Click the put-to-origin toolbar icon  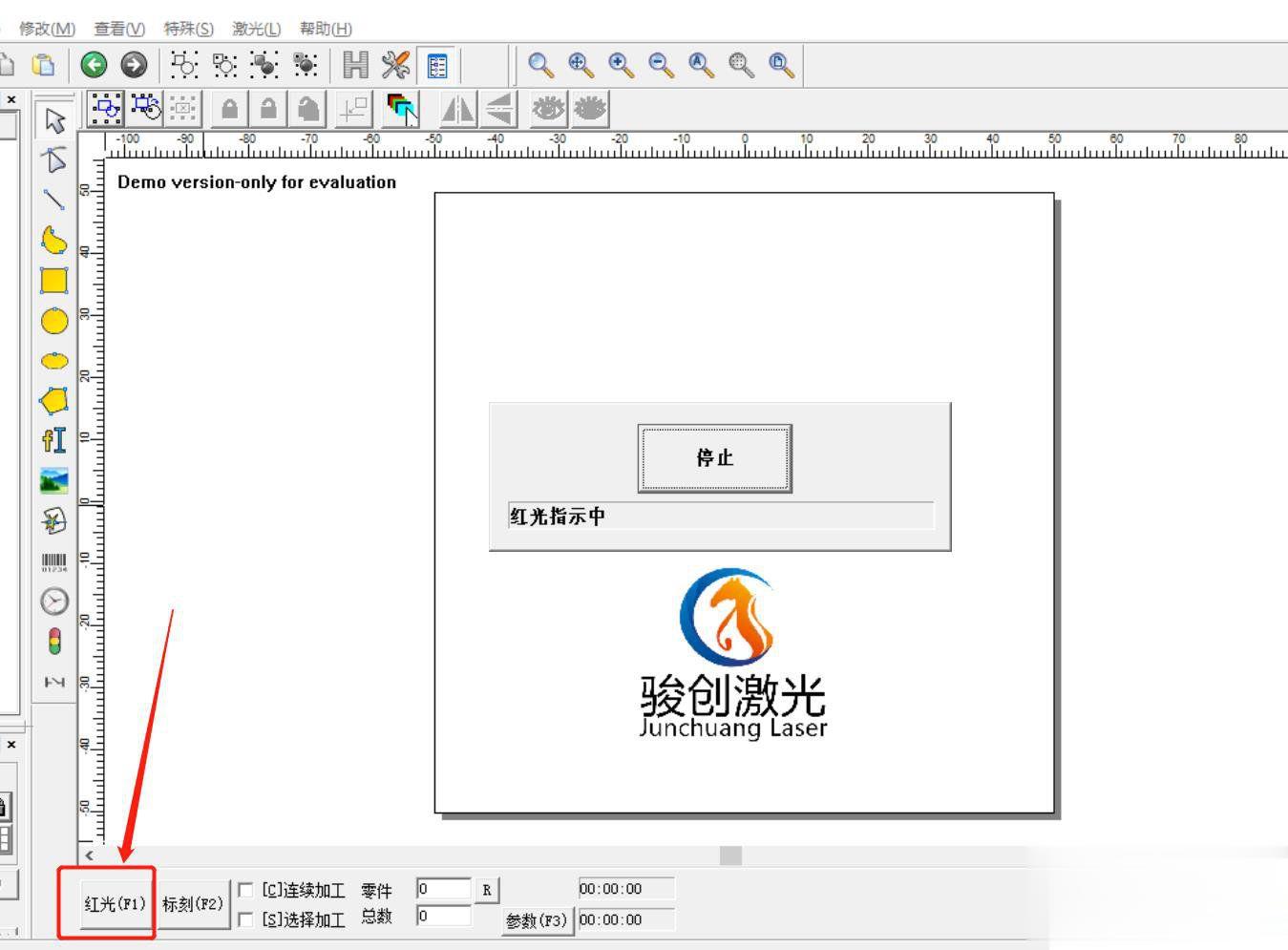click(x=353, y=109)
